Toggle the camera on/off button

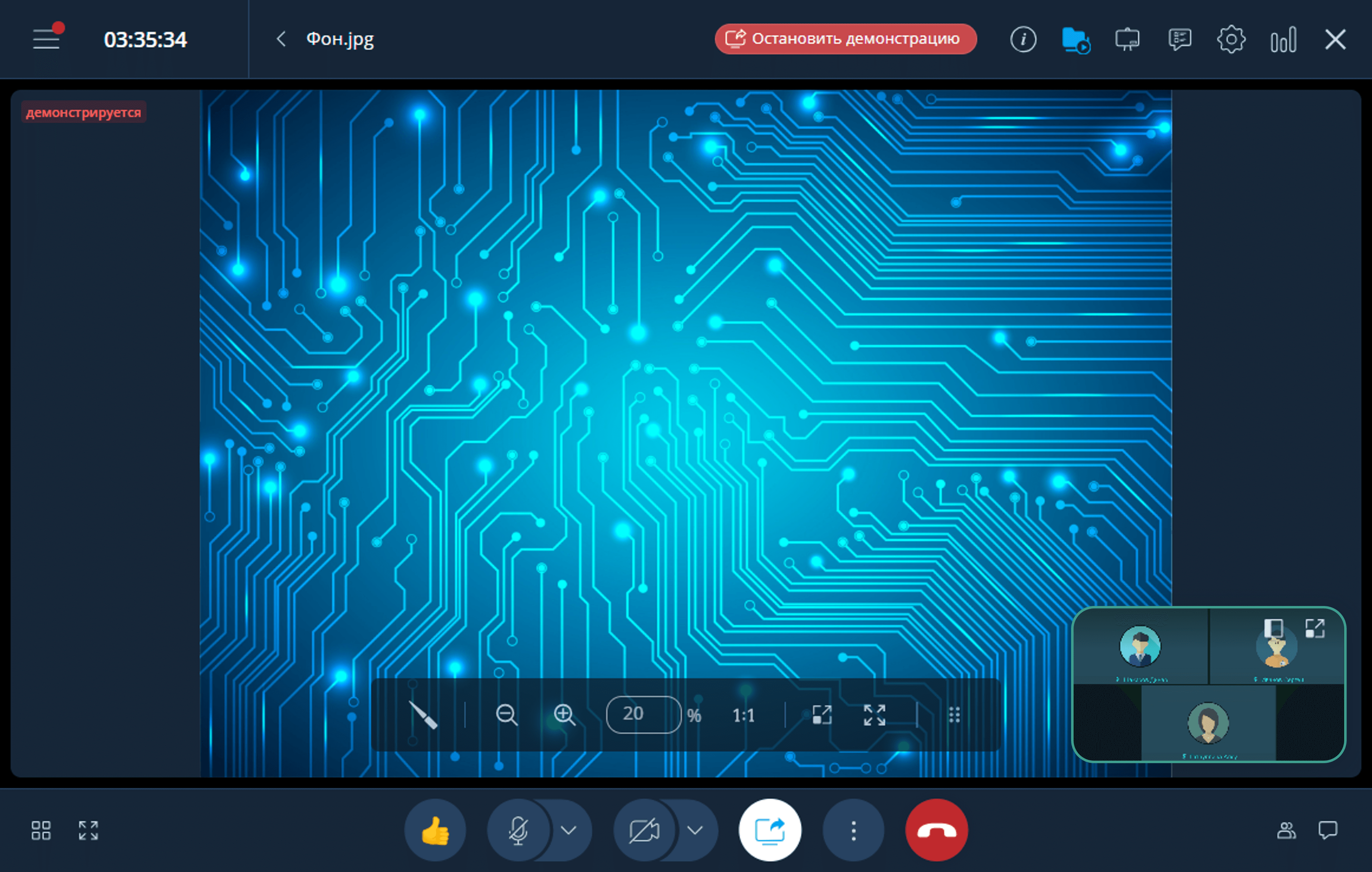click(x=644, y=830)
